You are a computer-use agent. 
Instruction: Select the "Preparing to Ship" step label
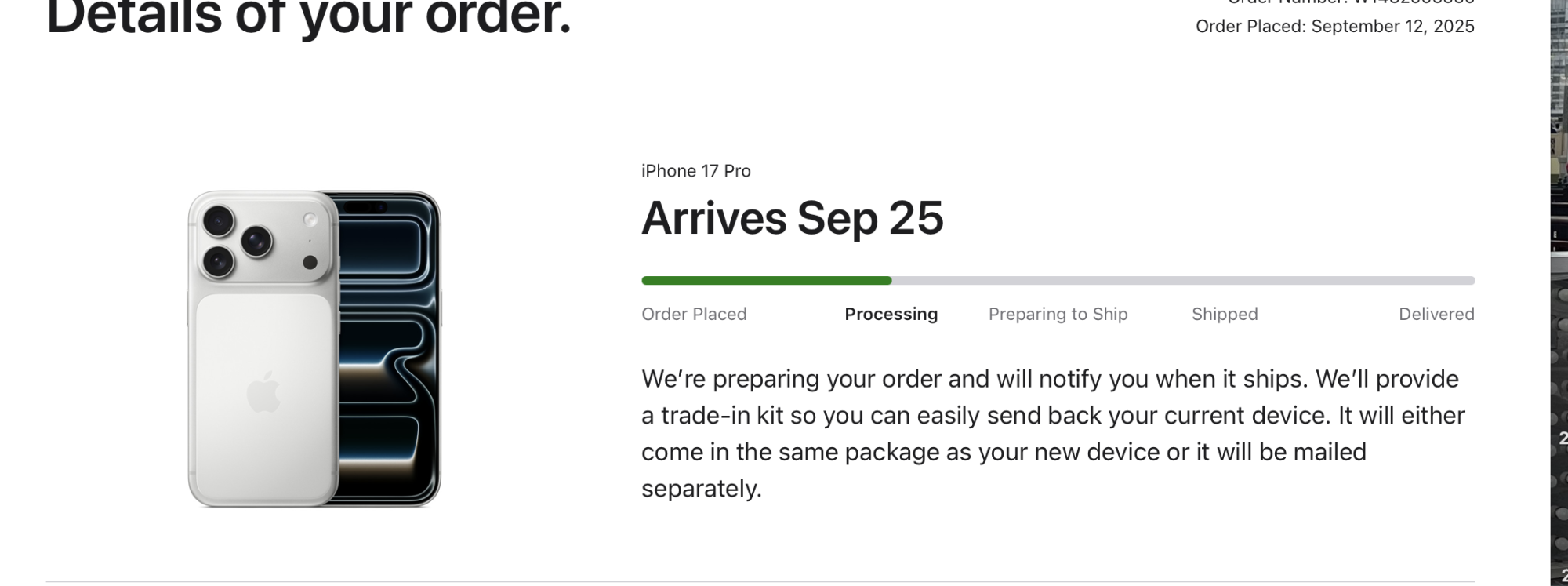click(1058, 315)
